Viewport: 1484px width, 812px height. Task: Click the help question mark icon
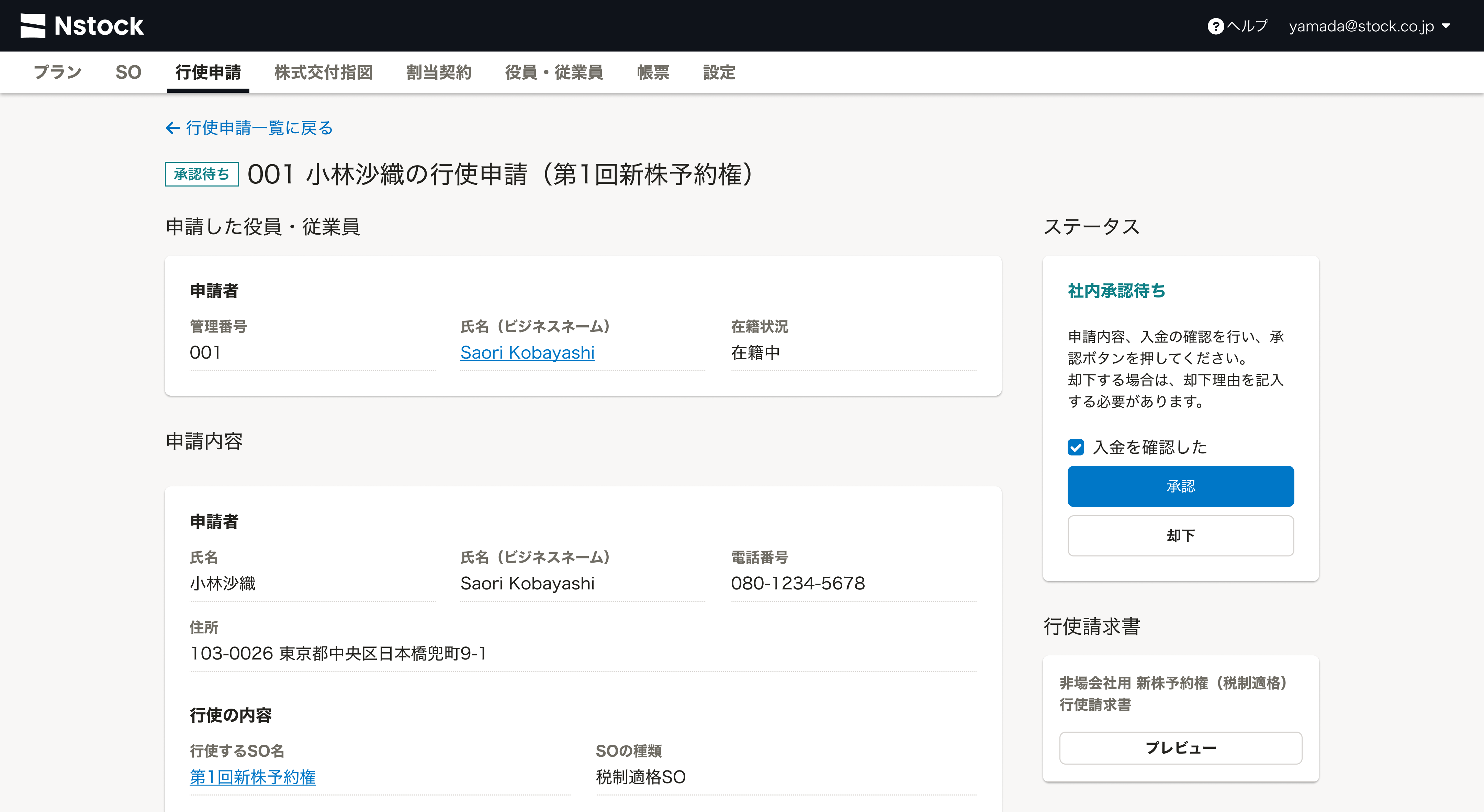click(x=1216, y=26)
